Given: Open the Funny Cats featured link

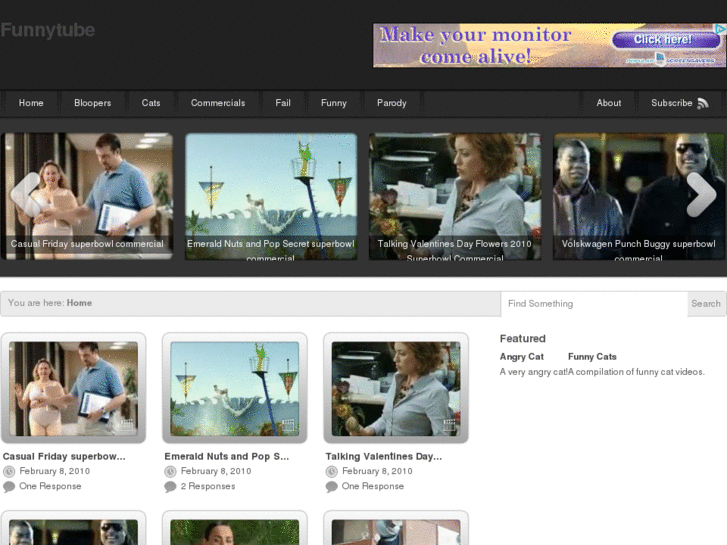Looking at the screenshot, I should click(x=592, y=357).
